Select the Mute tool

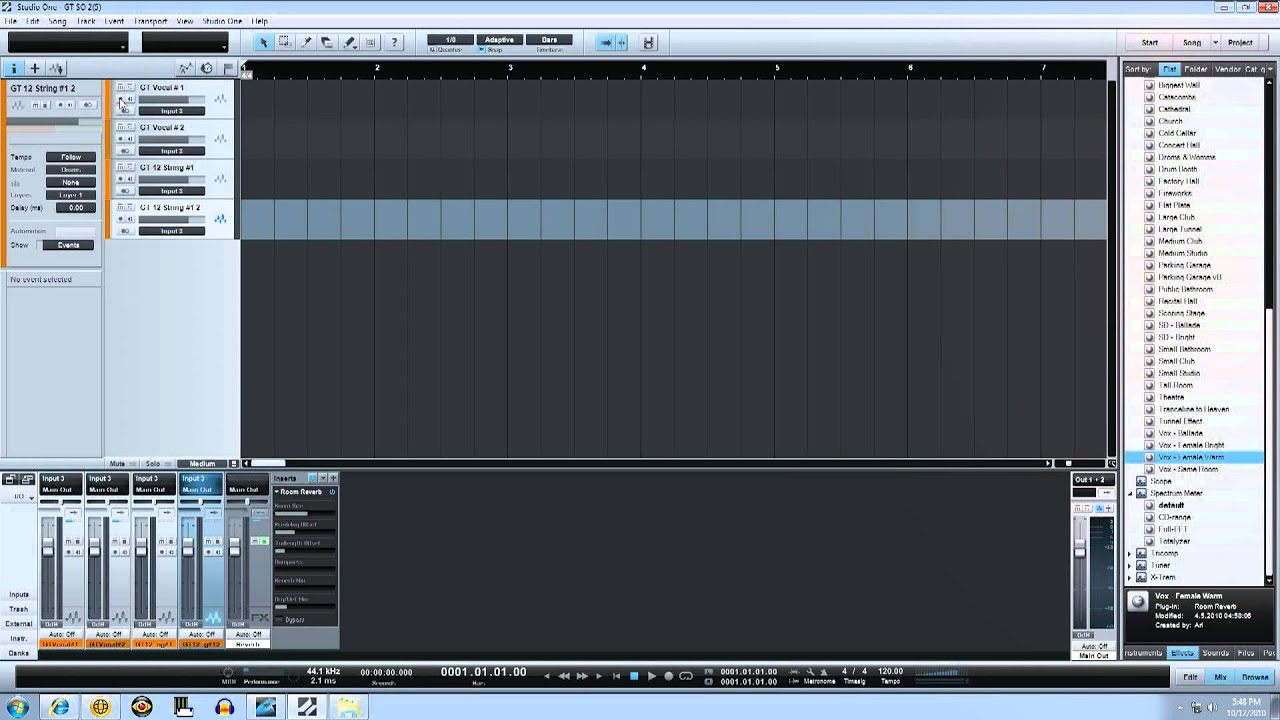point(372,42)
